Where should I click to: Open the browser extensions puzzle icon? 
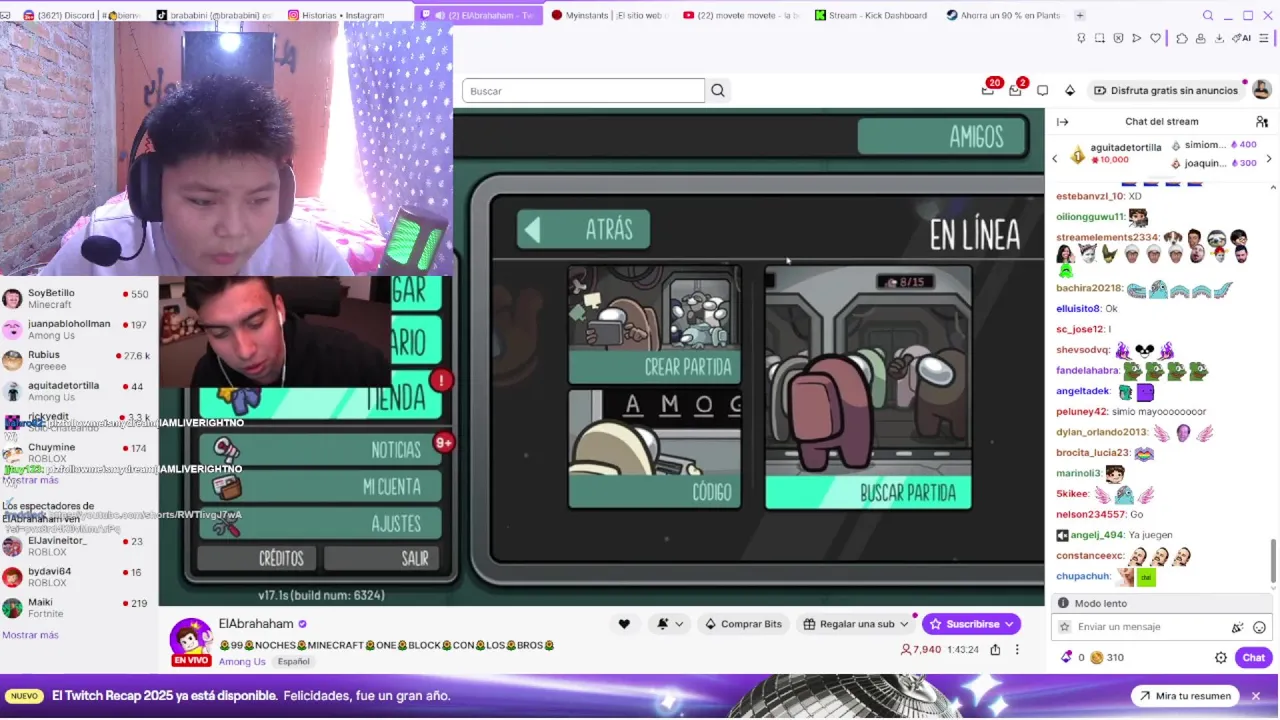click(1182, 38)
